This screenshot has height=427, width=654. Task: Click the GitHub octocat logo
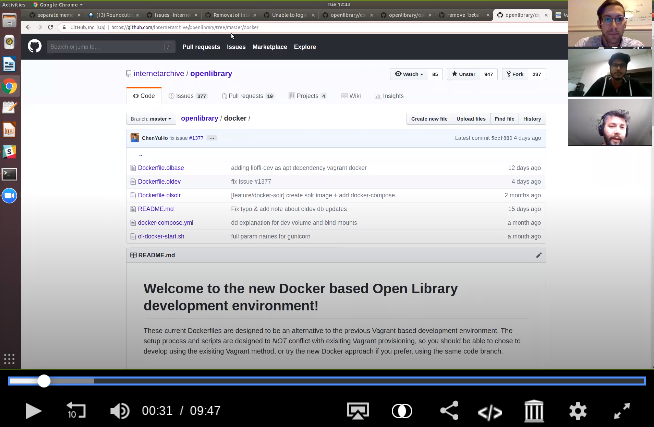pos(35,46)
